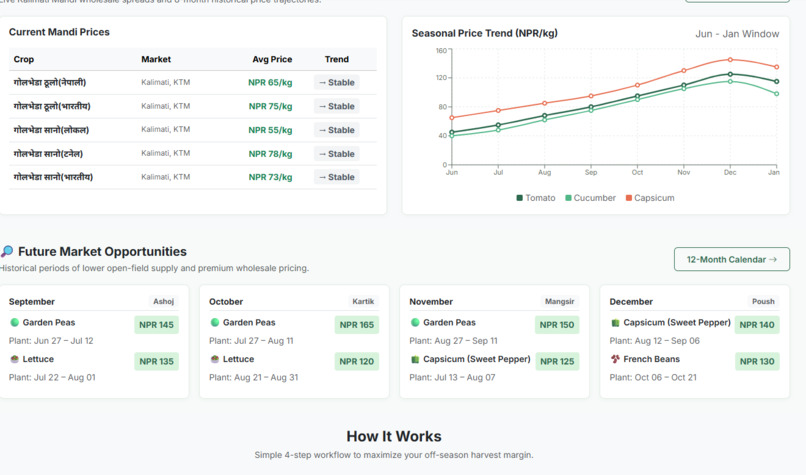The height and width of the screenshot is (475, 806).
Task: Click crop name गोलभेडा सानो(भारतीय)
Action: pyautogui.click(x=53, y=177)
